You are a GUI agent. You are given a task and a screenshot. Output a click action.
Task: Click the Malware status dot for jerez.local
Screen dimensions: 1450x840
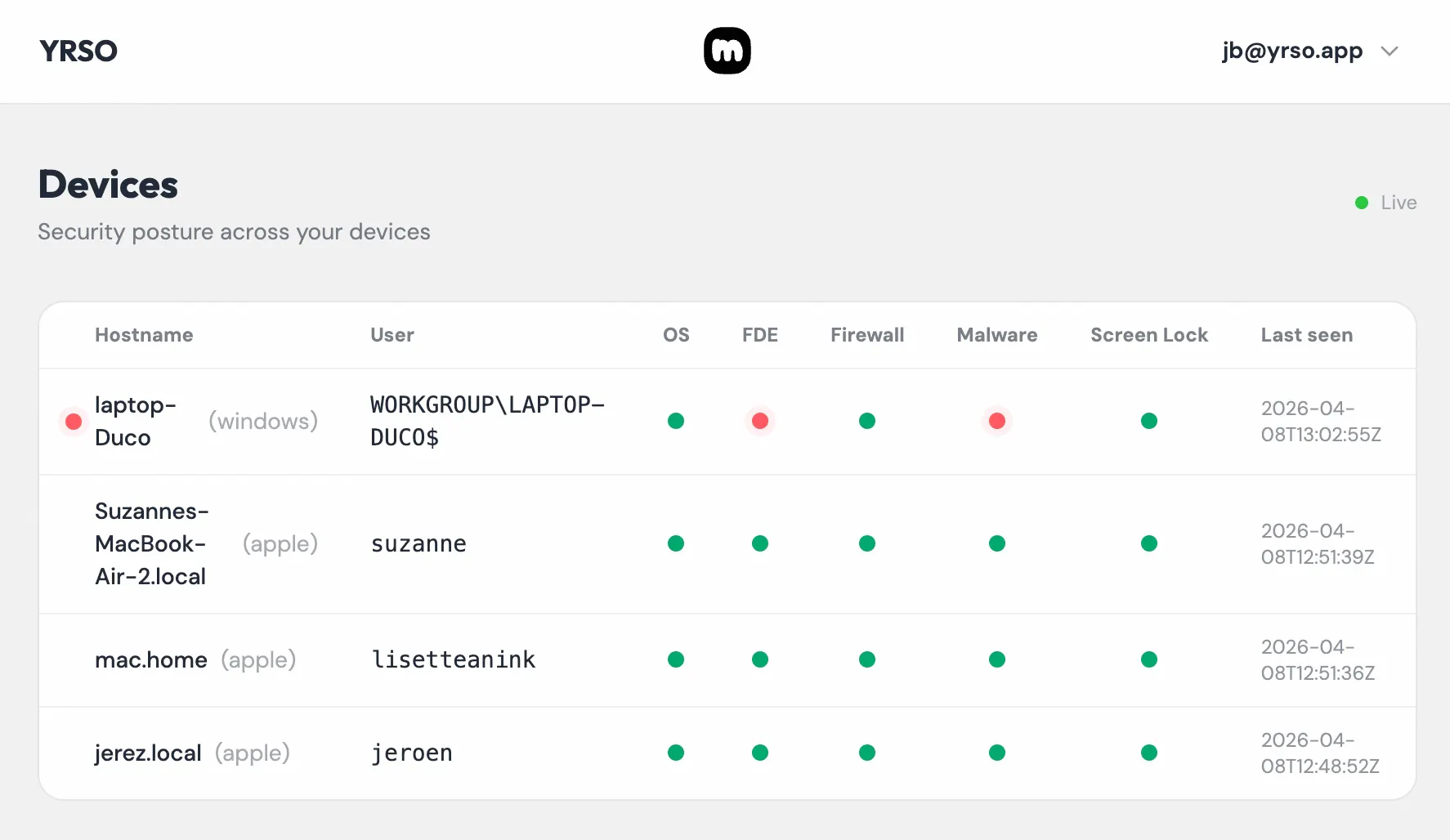coord(997,753)
